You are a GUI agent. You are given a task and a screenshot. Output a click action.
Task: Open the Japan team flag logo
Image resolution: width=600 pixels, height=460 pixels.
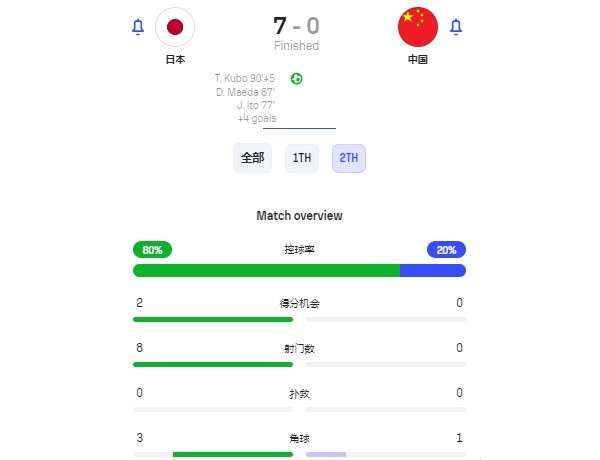coord(175,27)
